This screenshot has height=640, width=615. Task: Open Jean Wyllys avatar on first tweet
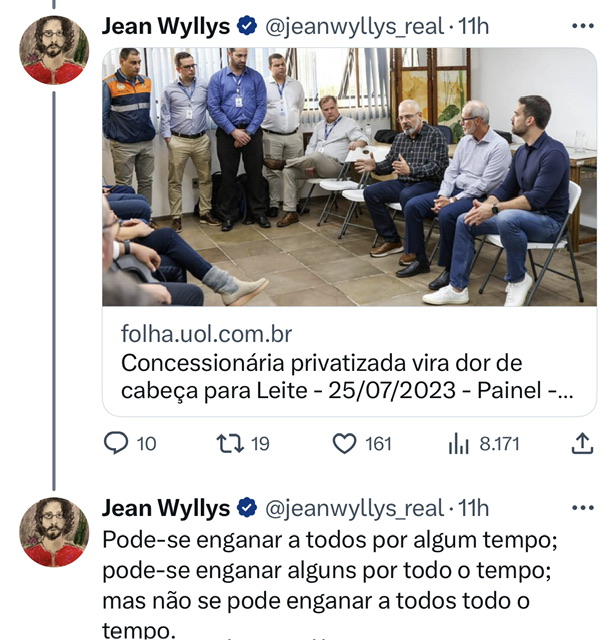(54, 50)
